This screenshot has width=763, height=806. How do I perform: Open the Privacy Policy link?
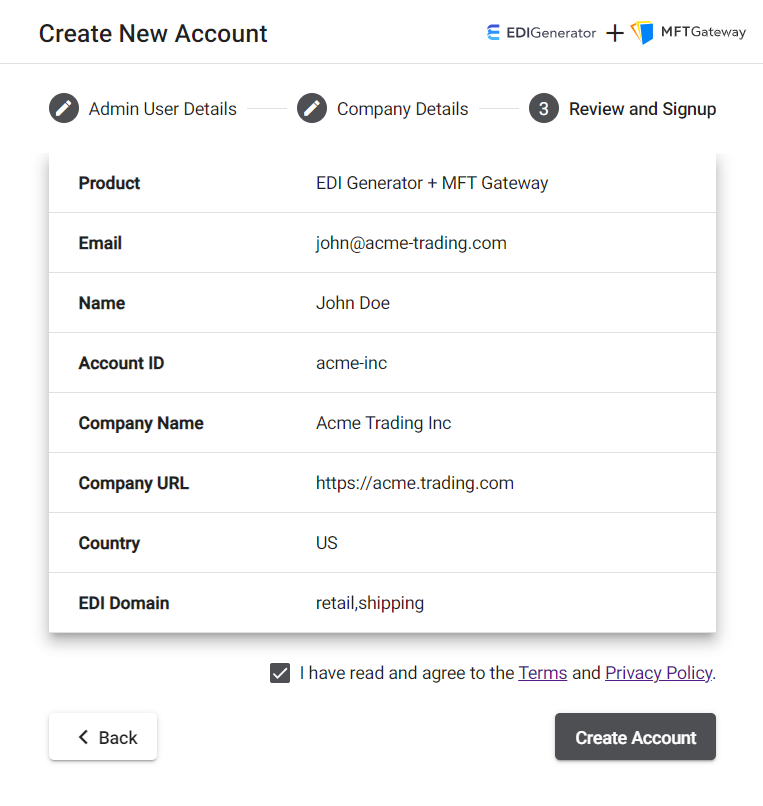(x=659, y=673)
